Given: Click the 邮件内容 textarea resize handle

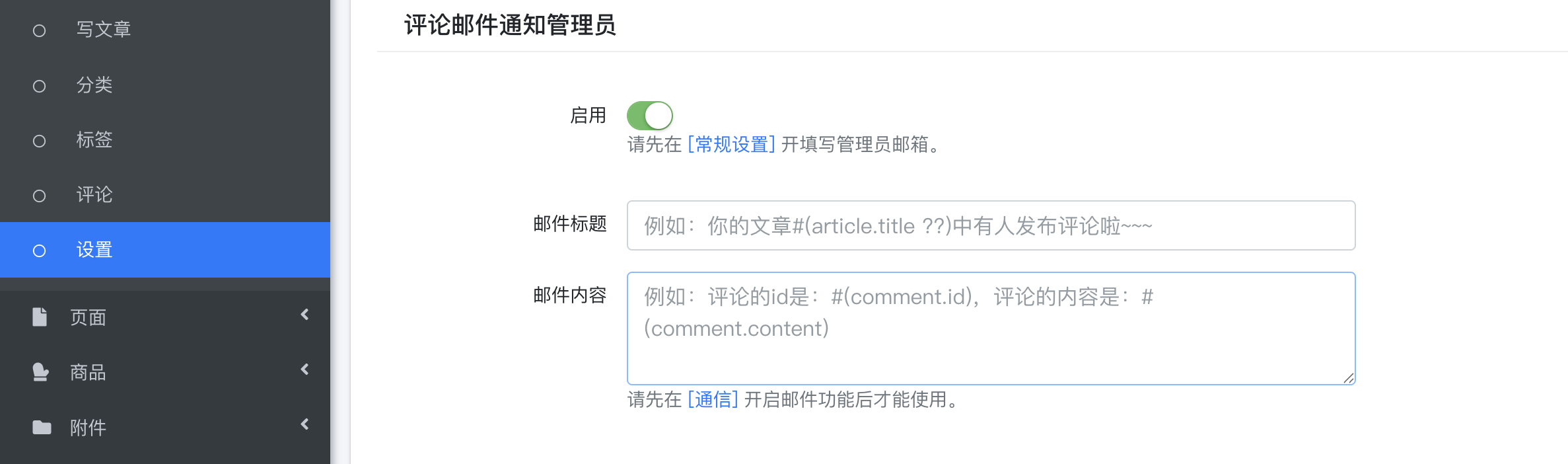Looking at the screenshot, I should 1348,377.
